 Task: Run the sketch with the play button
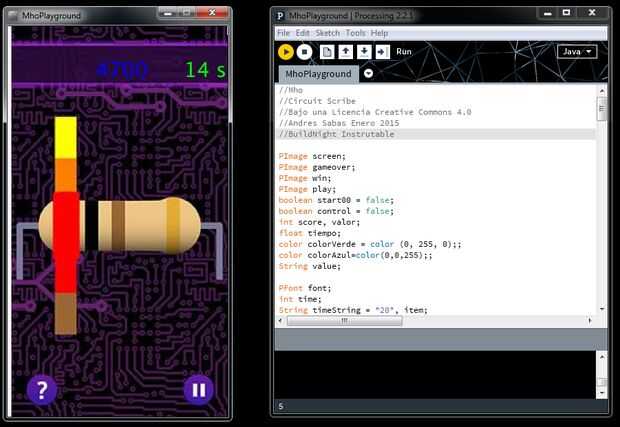tap(285, 52)
